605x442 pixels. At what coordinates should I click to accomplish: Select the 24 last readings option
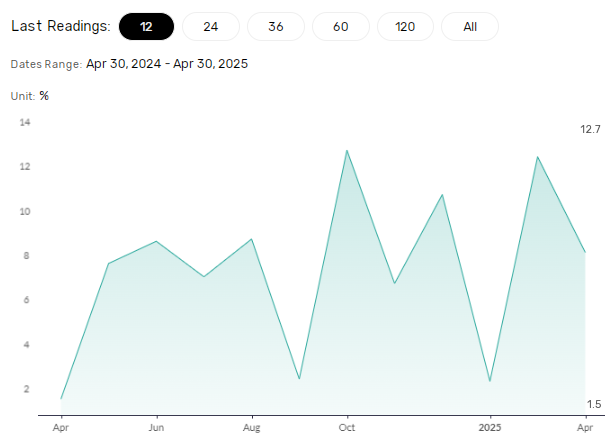[211, 27]
